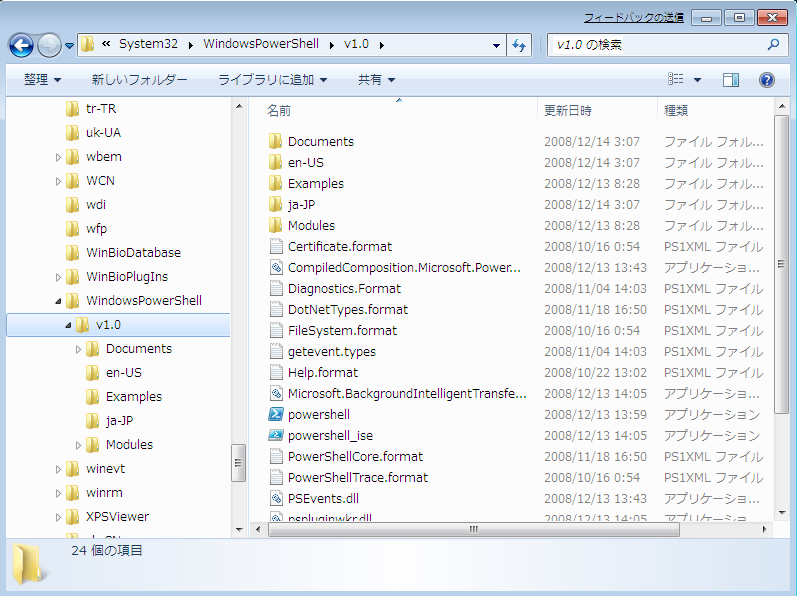Expand the wbem folder in tree

[58, 158]
